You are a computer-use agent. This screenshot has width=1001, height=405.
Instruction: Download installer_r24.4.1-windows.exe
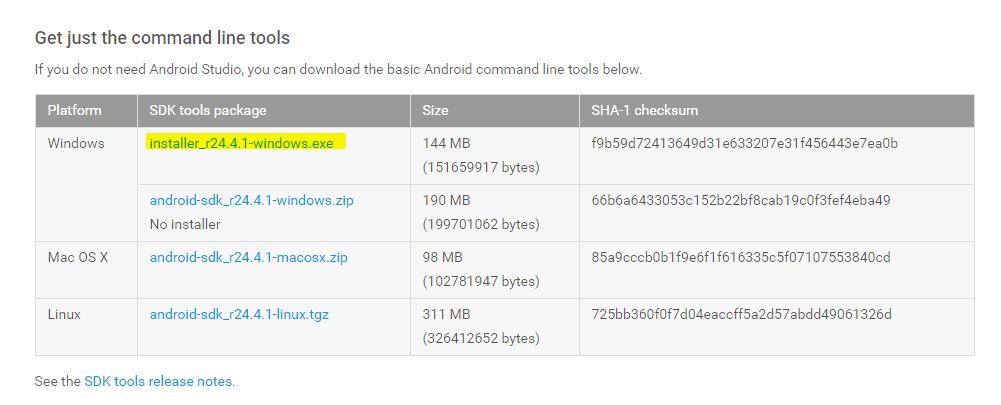tap(241, 143)
